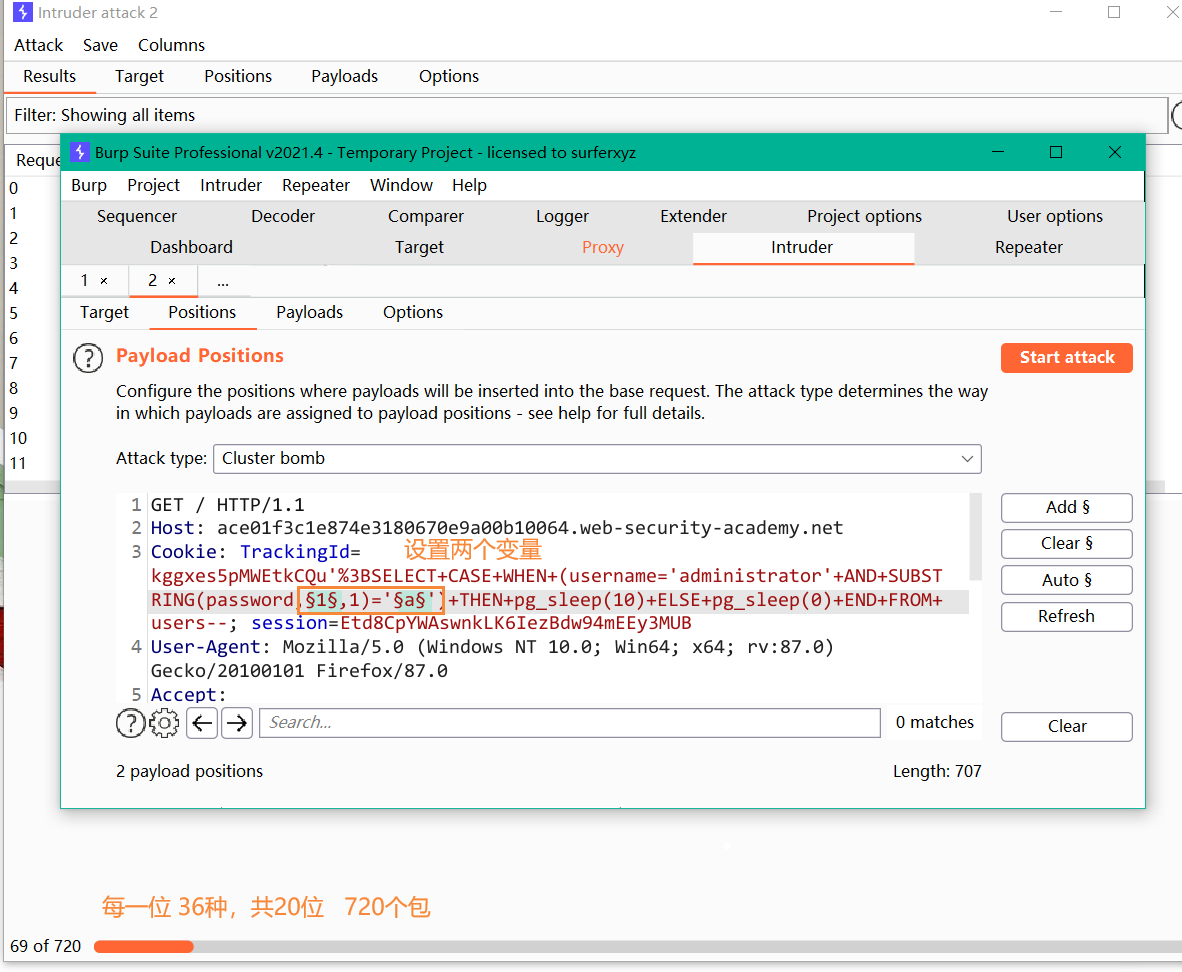Select Positions sub-tab in Burp Intruder
The height and width of the screenshot is (972, 1182).
(x=202, y=313)
